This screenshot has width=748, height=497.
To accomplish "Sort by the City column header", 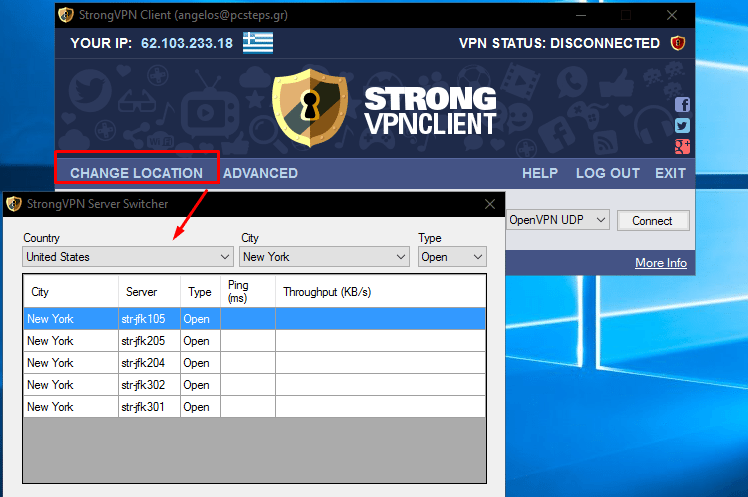I will tap(71, 291).
